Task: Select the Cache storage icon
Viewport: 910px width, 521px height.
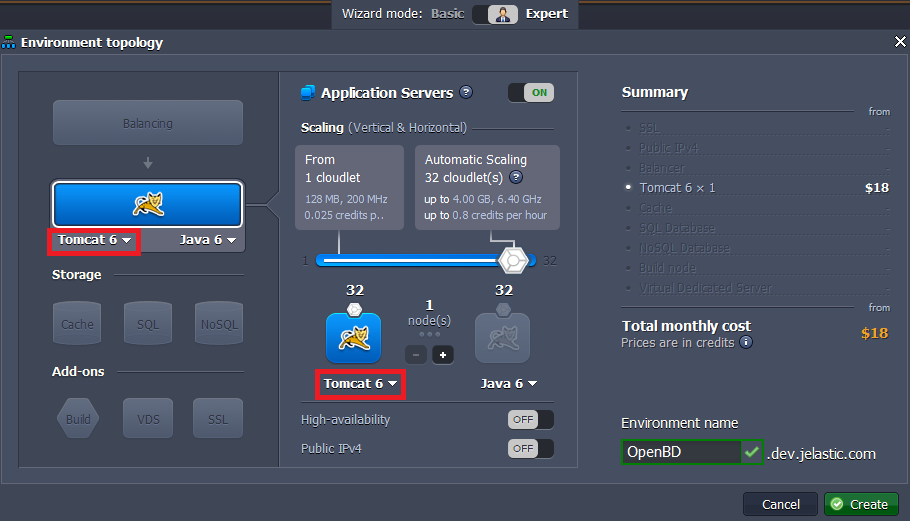Action: tap(77, 323)
